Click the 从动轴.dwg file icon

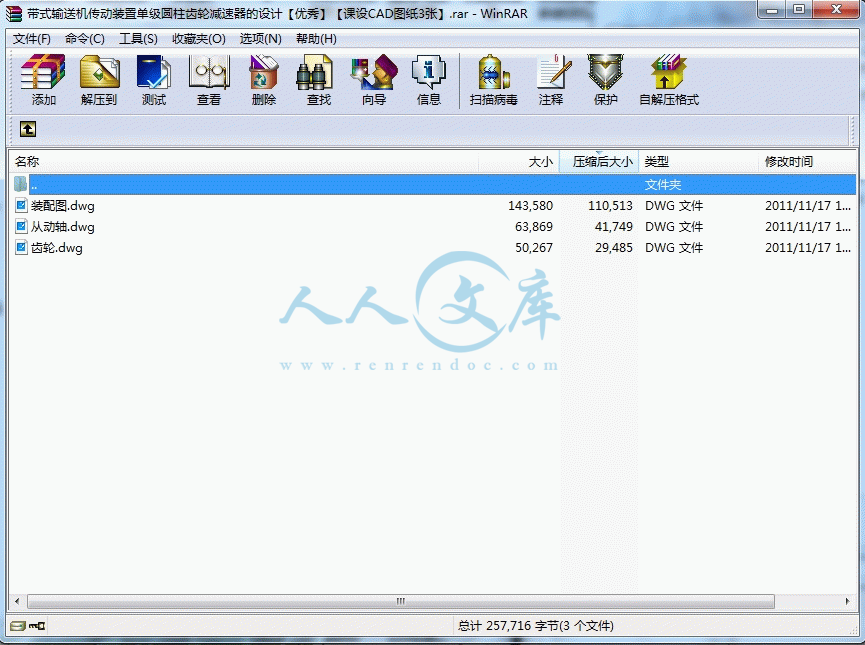tap(21, 227)
